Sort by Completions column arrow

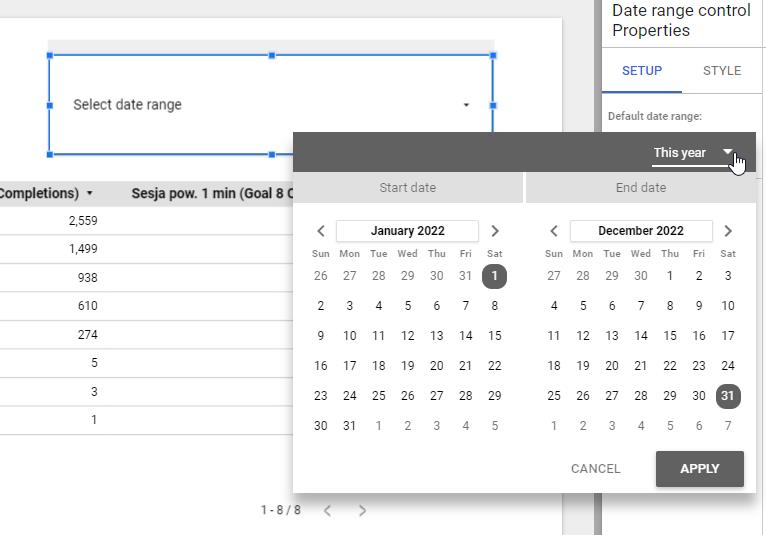pyautogui.click(x=90, y=193)
